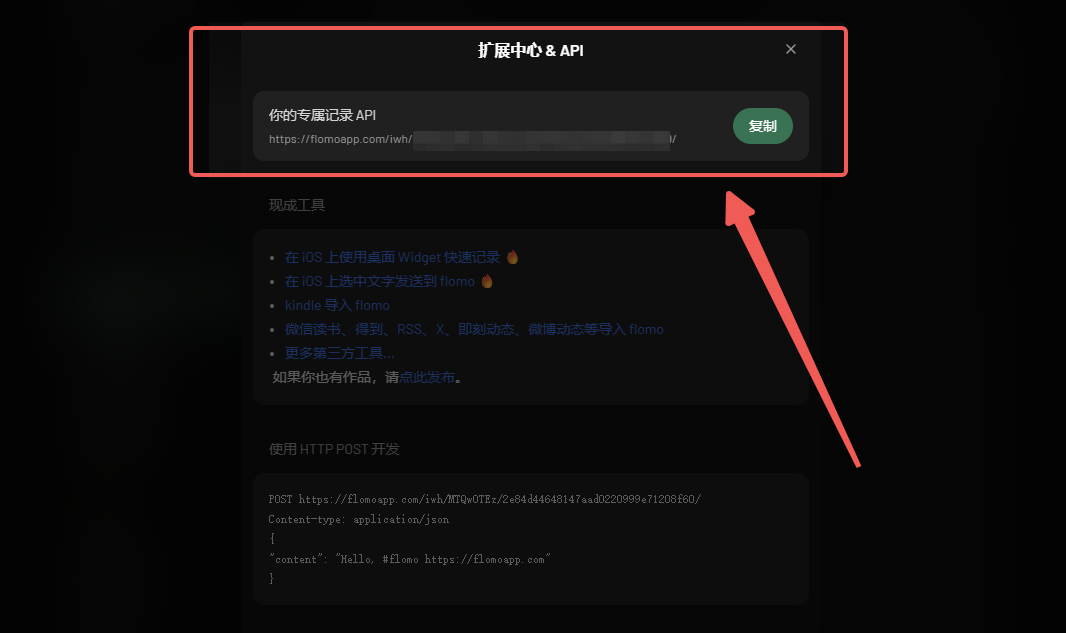Click the Content-type: application/json line
Viewport: 1066px width, 633px height.
pos(359,519)
